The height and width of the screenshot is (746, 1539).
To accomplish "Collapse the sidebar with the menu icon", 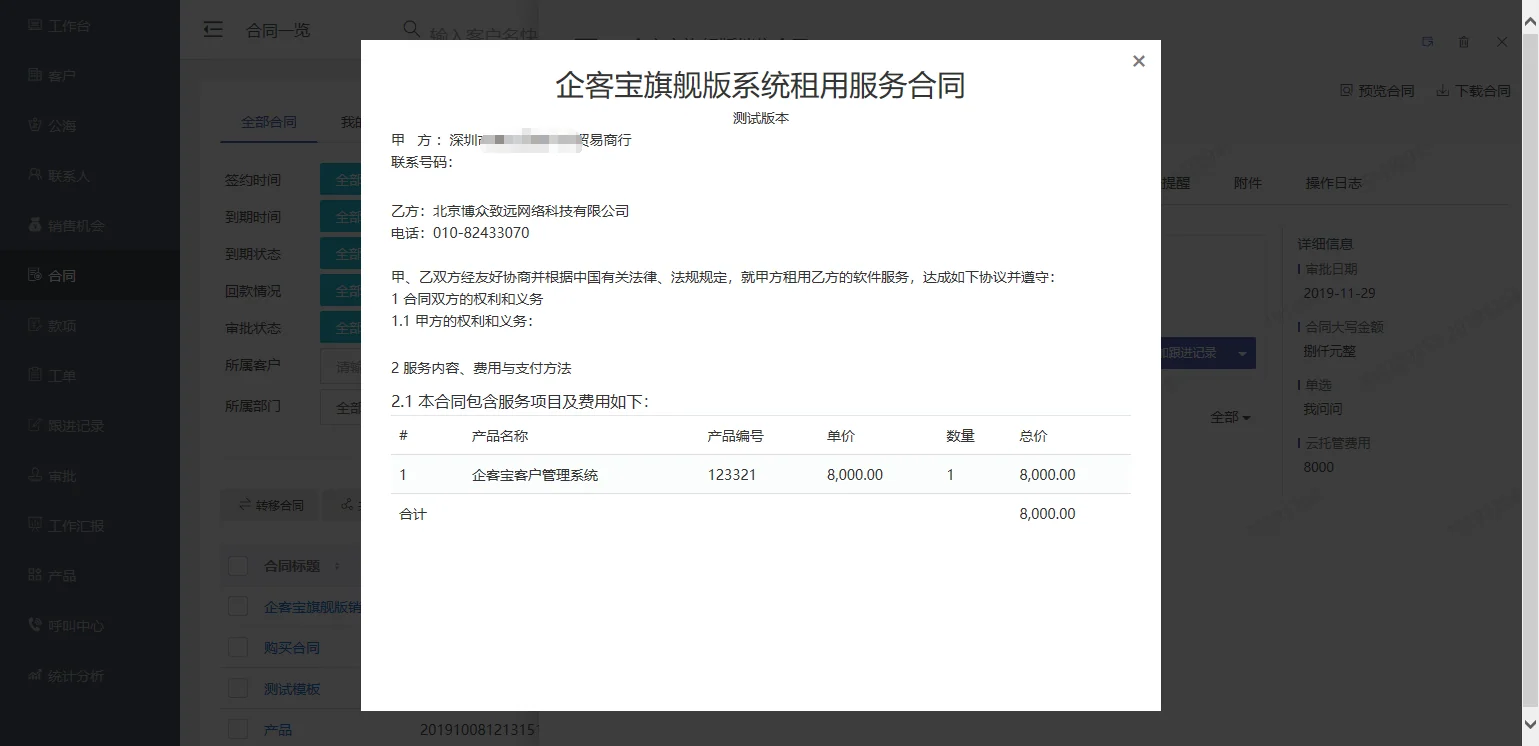I will tap(212, 30).
